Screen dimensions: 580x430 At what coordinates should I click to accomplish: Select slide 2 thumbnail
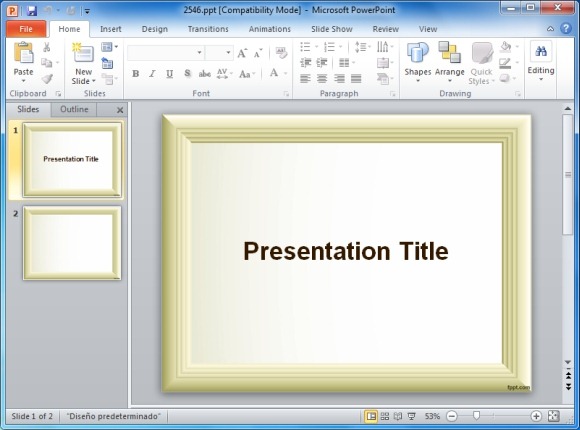[x=72, y=243]
